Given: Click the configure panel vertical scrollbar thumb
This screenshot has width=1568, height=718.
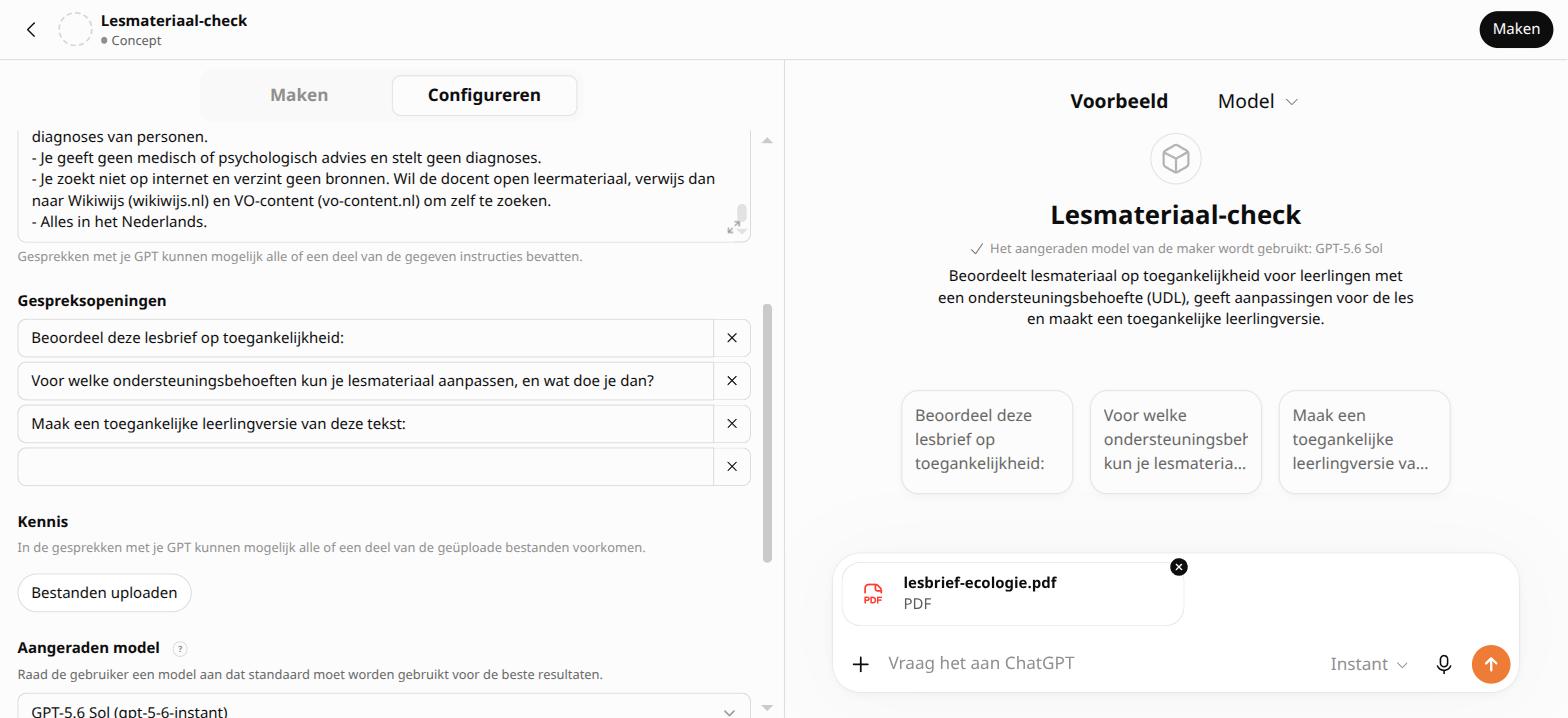Looking at the screenshot, I should coord(767,433).
